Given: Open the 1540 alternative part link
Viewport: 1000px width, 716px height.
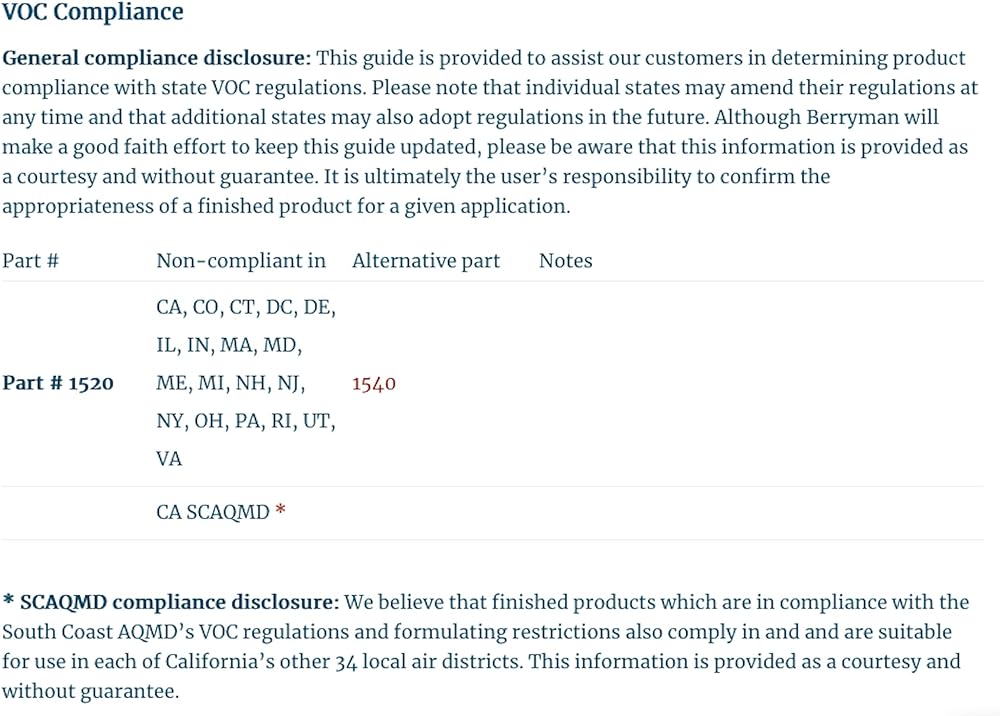Looking at the screenshot, I should 374,384.
